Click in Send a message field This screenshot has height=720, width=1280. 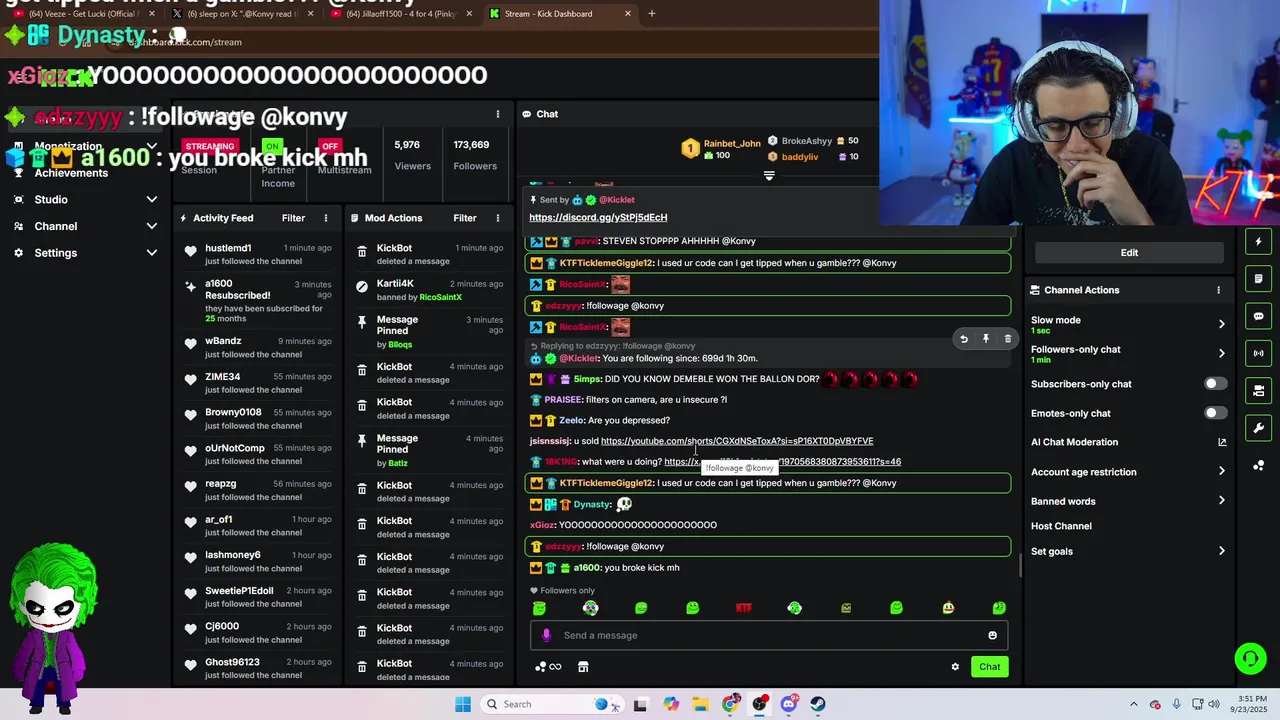tap(770, 635)
